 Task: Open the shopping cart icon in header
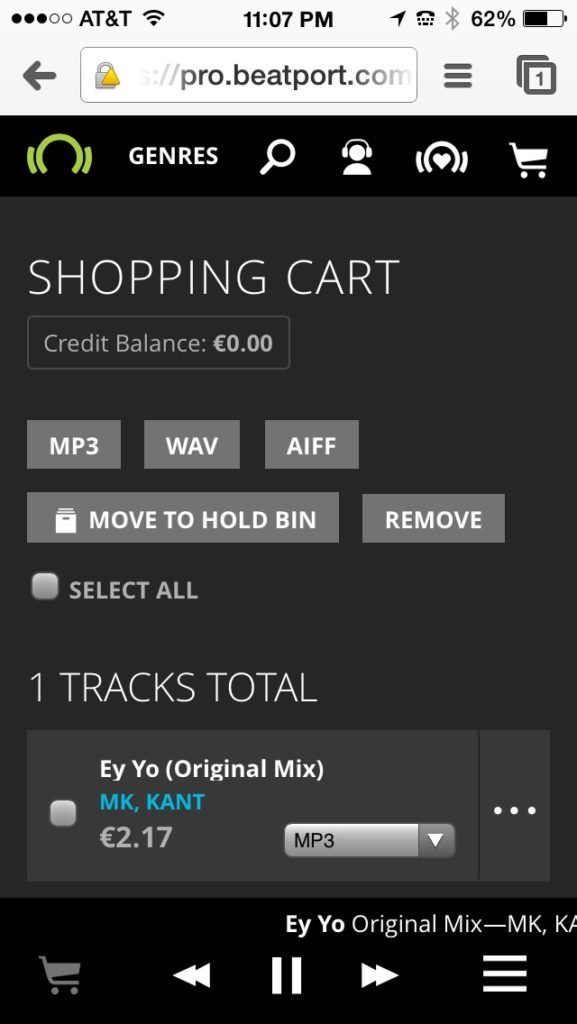pyautogui.click(x=529, y=159)
